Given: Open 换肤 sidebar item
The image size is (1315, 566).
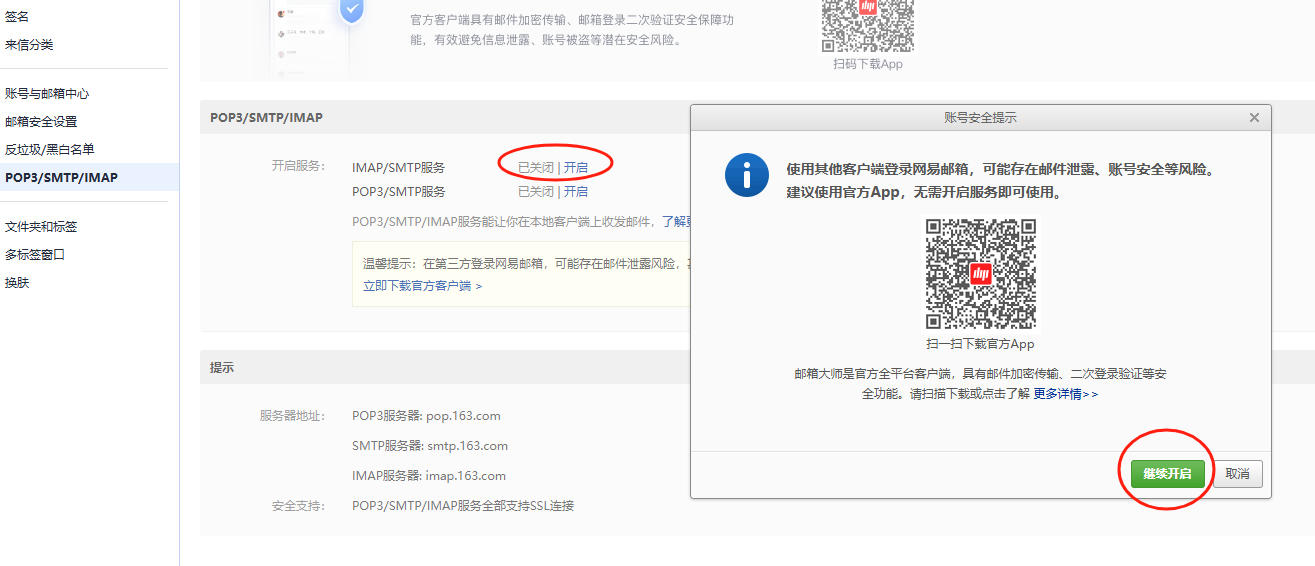Looking at the screenshot, I should pyautogui.click(x=17, y=282).
